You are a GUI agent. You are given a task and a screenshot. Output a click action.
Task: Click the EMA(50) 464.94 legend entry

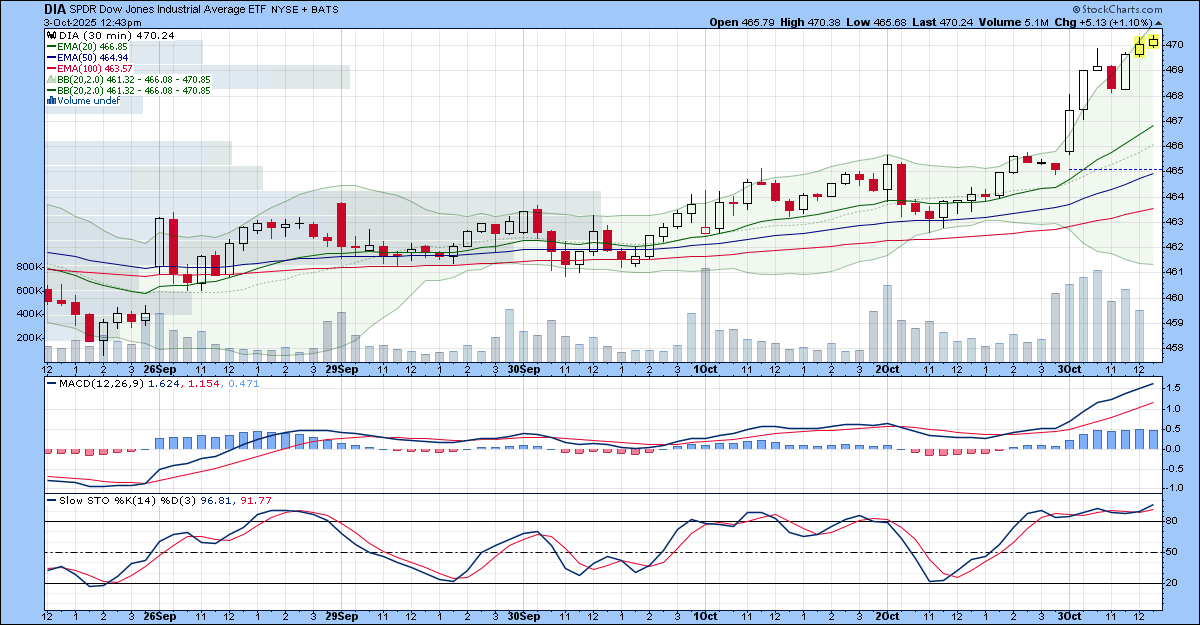point(92,57)
